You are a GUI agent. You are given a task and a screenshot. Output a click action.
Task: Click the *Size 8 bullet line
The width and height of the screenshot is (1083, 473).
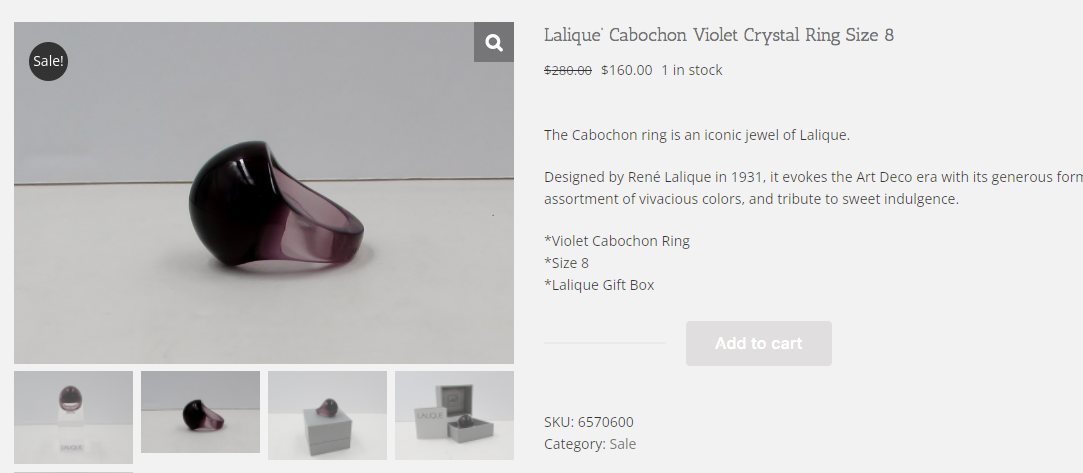click(566, 263)
